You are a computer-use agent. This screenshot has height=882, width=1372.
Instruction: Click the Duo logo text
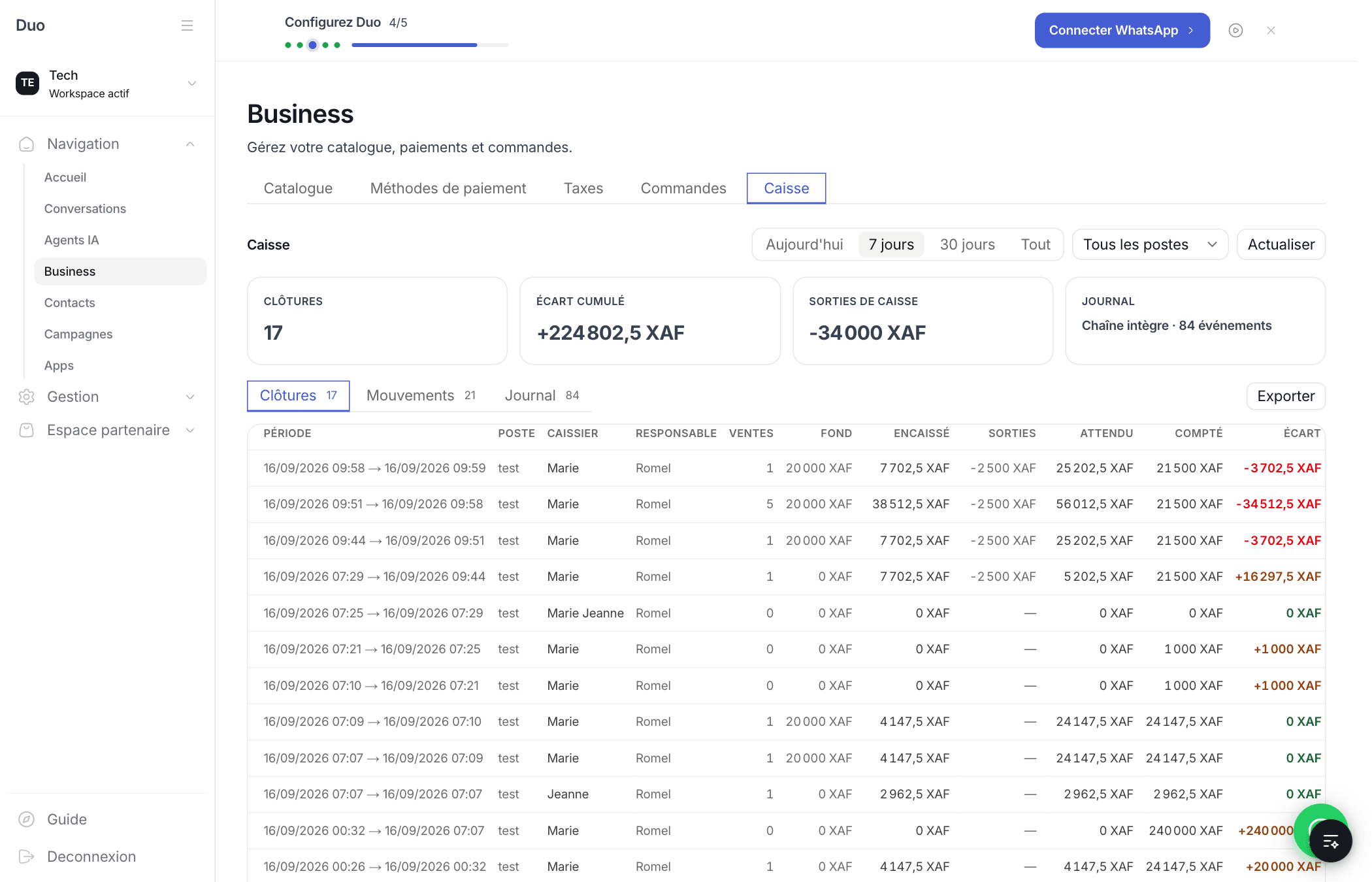pos(30,25)
